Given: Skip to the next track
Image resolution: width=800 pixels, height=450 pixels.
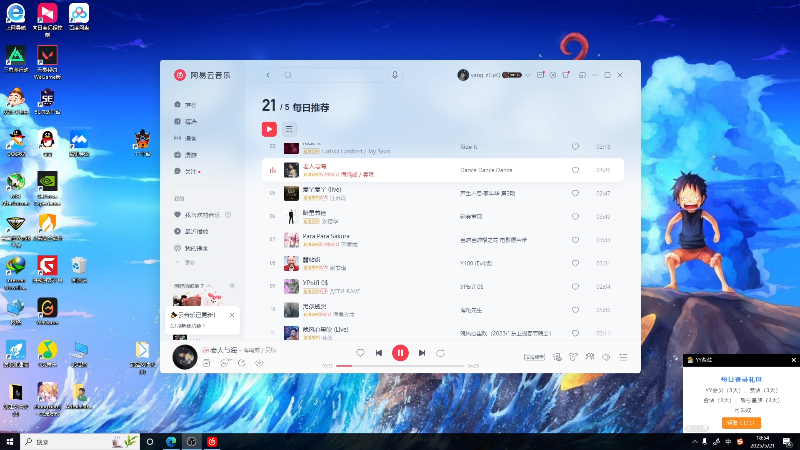Looking at the screenshot, I should coord(422,353).
